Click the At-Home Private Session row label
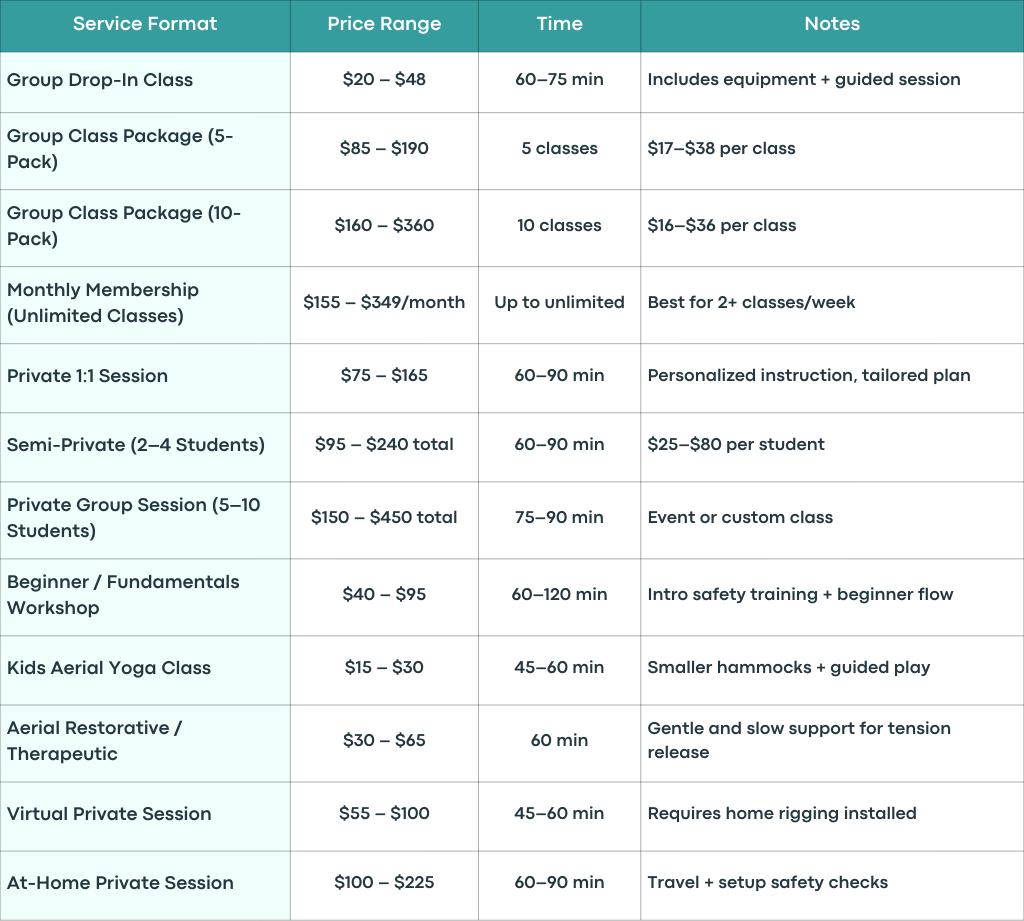Image resolution: width=1024 pixels, height=921 pixels. (x=120, y=883)
